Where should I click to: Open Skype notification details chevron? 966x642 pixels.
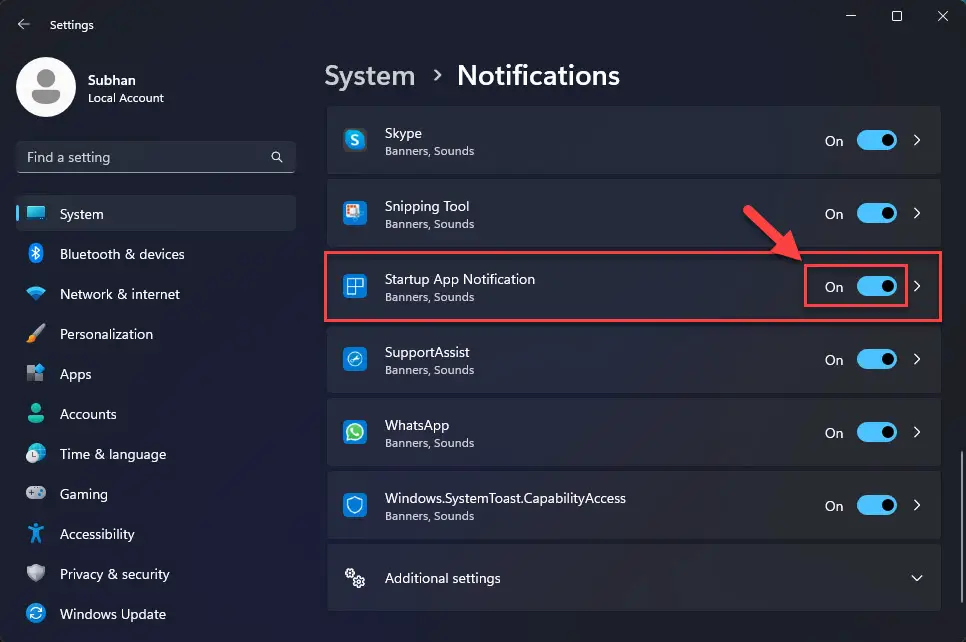point(917,140)
